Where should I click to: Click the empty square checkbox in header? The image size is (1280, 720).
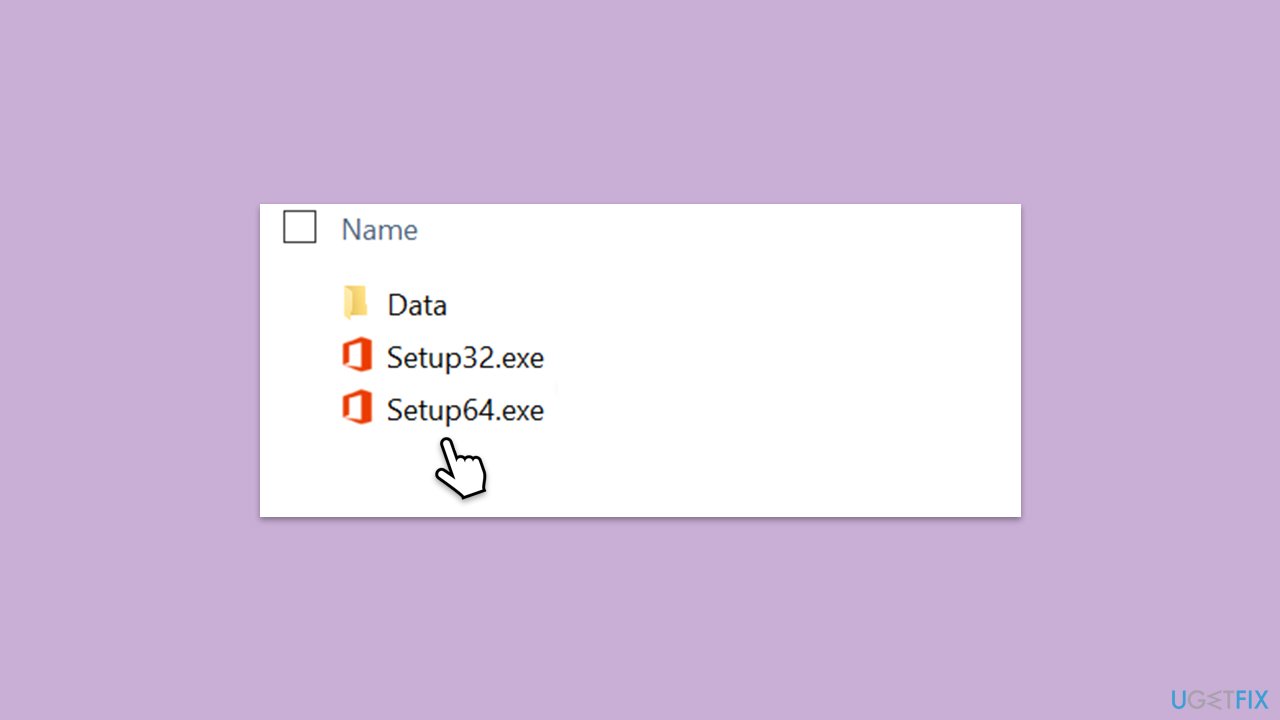coord(300,228)
